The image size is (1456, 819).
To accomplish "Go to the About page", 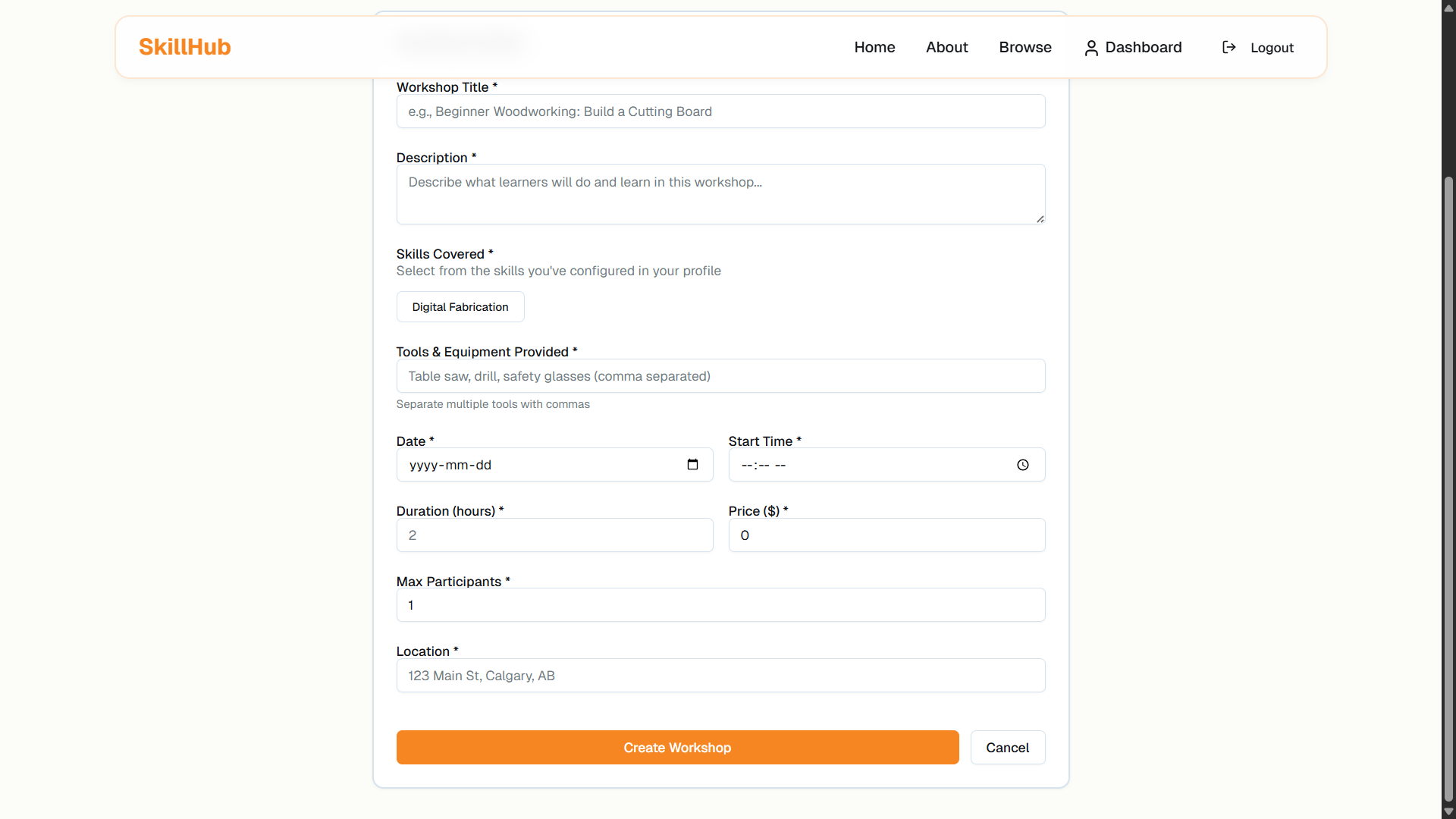I will 946,47.
